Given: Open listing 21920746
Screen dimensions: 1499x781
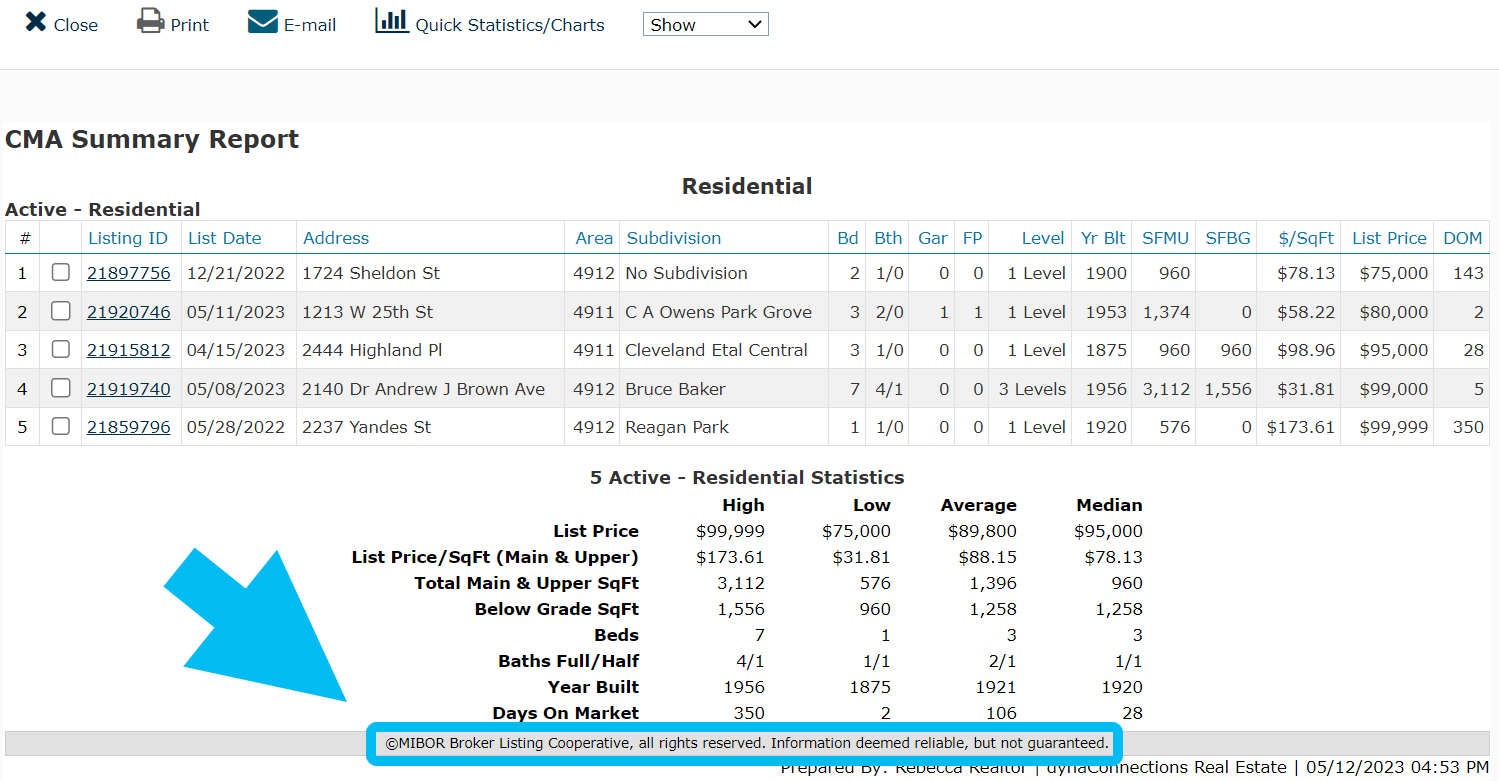Looking at the screenshot, I should point(129,312).
